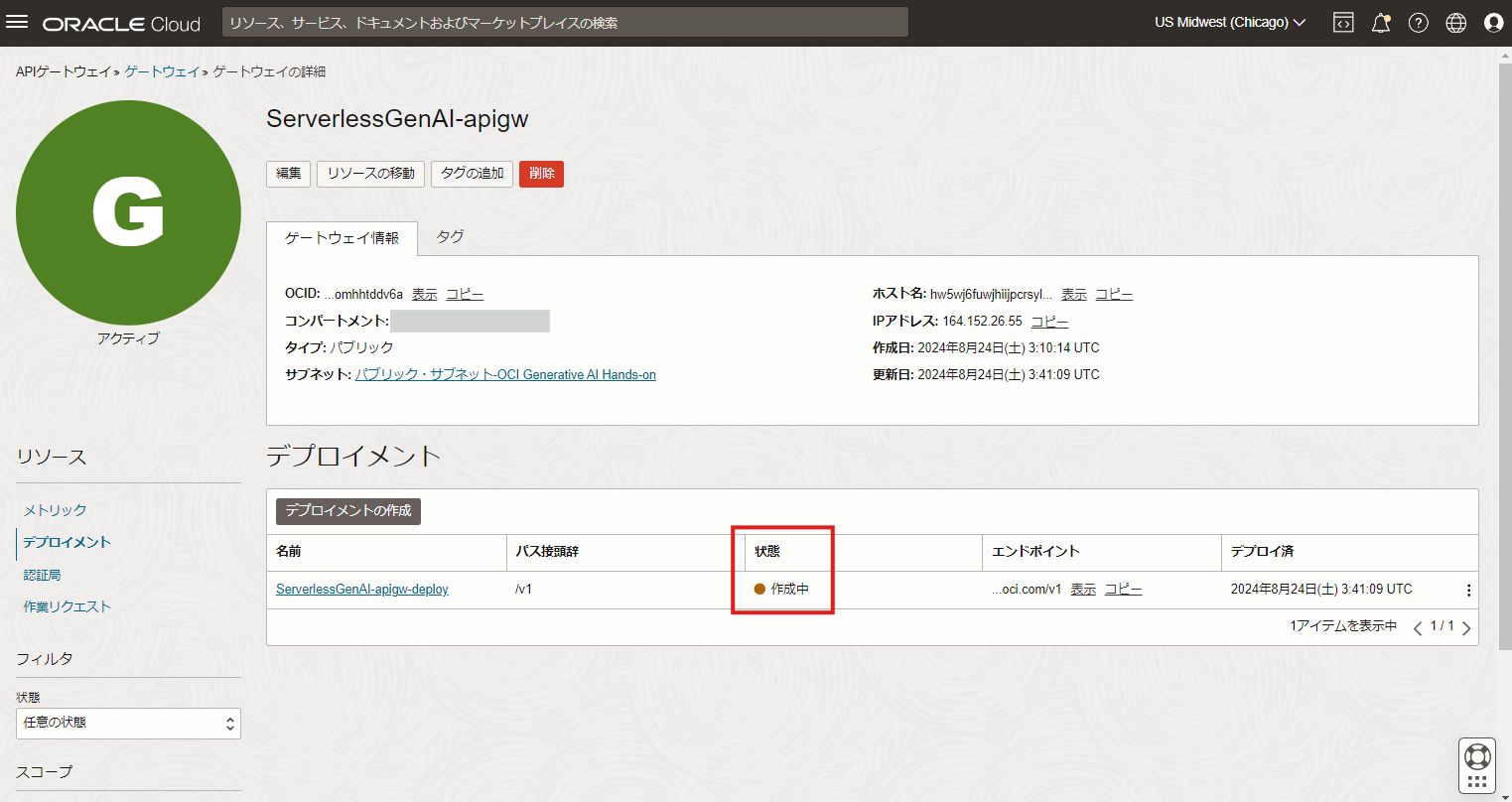Open the help question mark menu

click(x=1419, y=23)
